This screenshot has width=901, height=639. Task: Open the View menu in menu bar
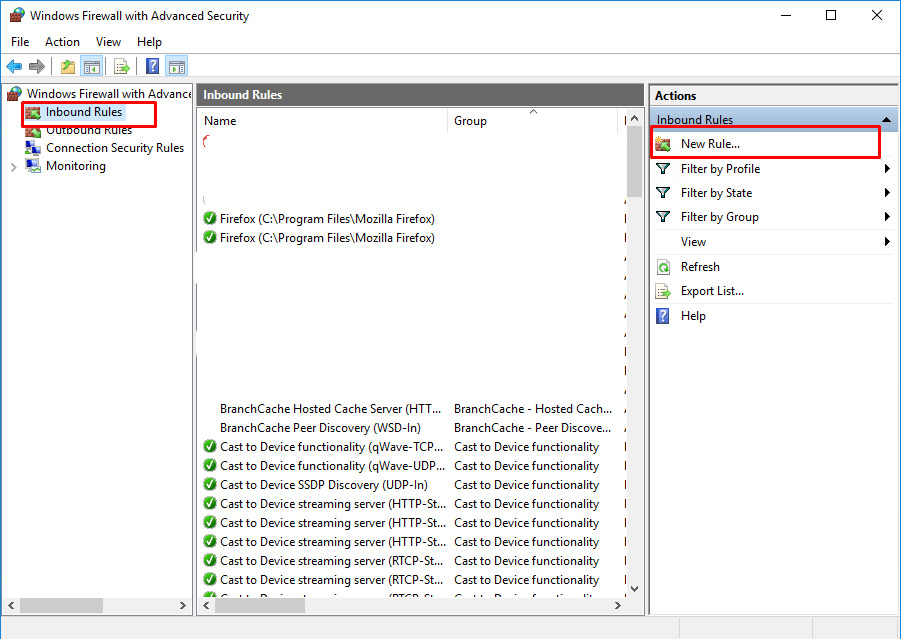[108, 42]
